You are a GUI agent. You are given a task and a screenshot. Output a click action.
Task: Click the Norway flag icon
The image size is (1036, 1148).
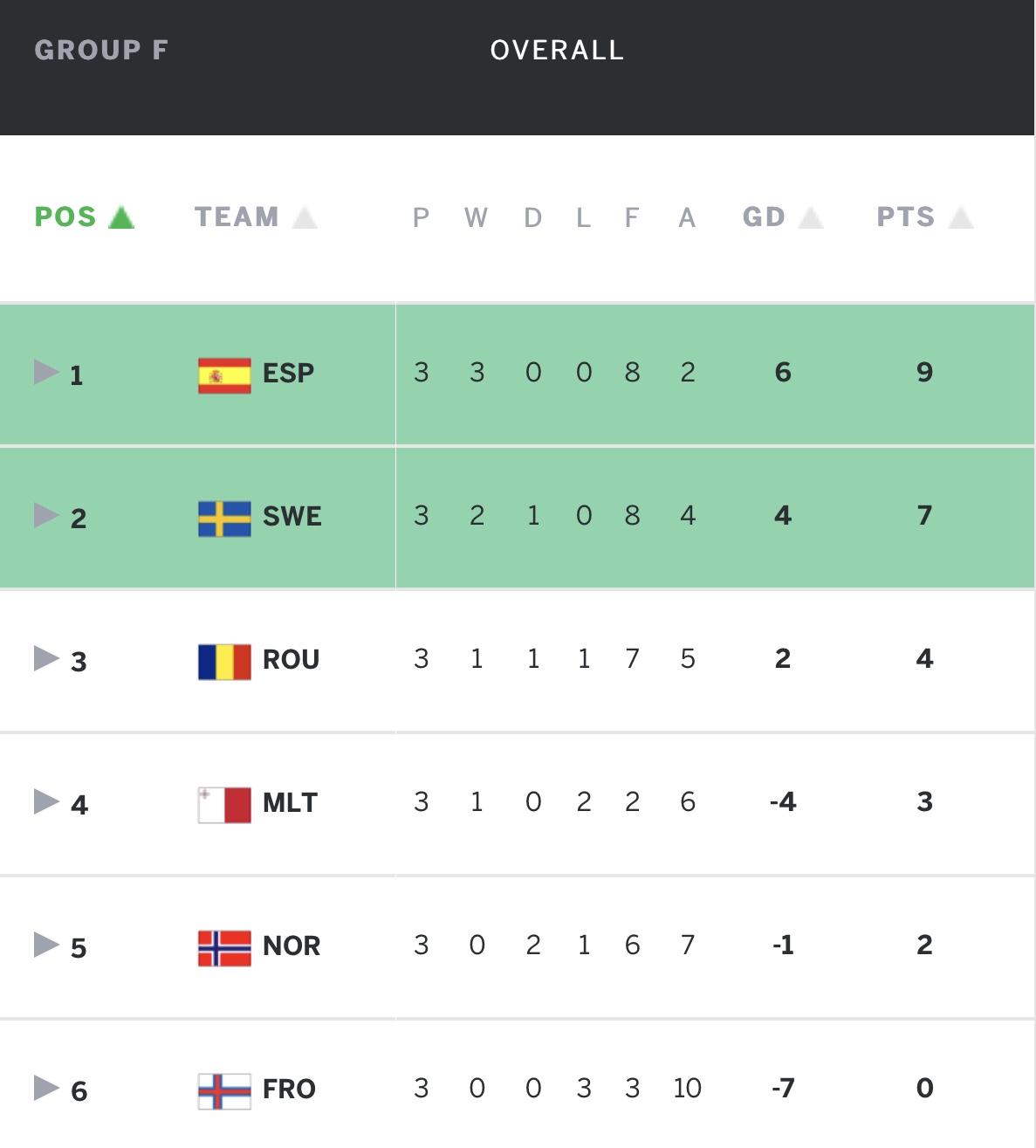(x=224, y=948)
